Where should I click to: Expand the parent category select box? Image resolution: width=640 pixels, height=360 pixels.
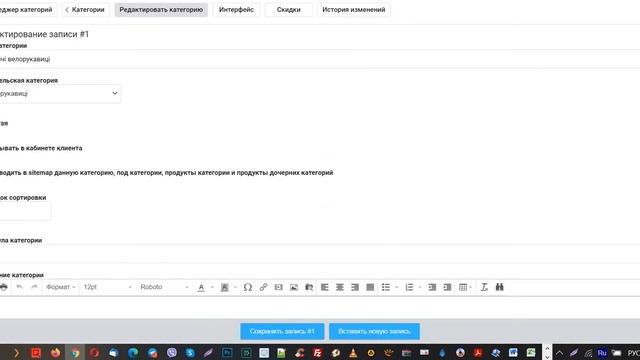(x=60, y=93)
